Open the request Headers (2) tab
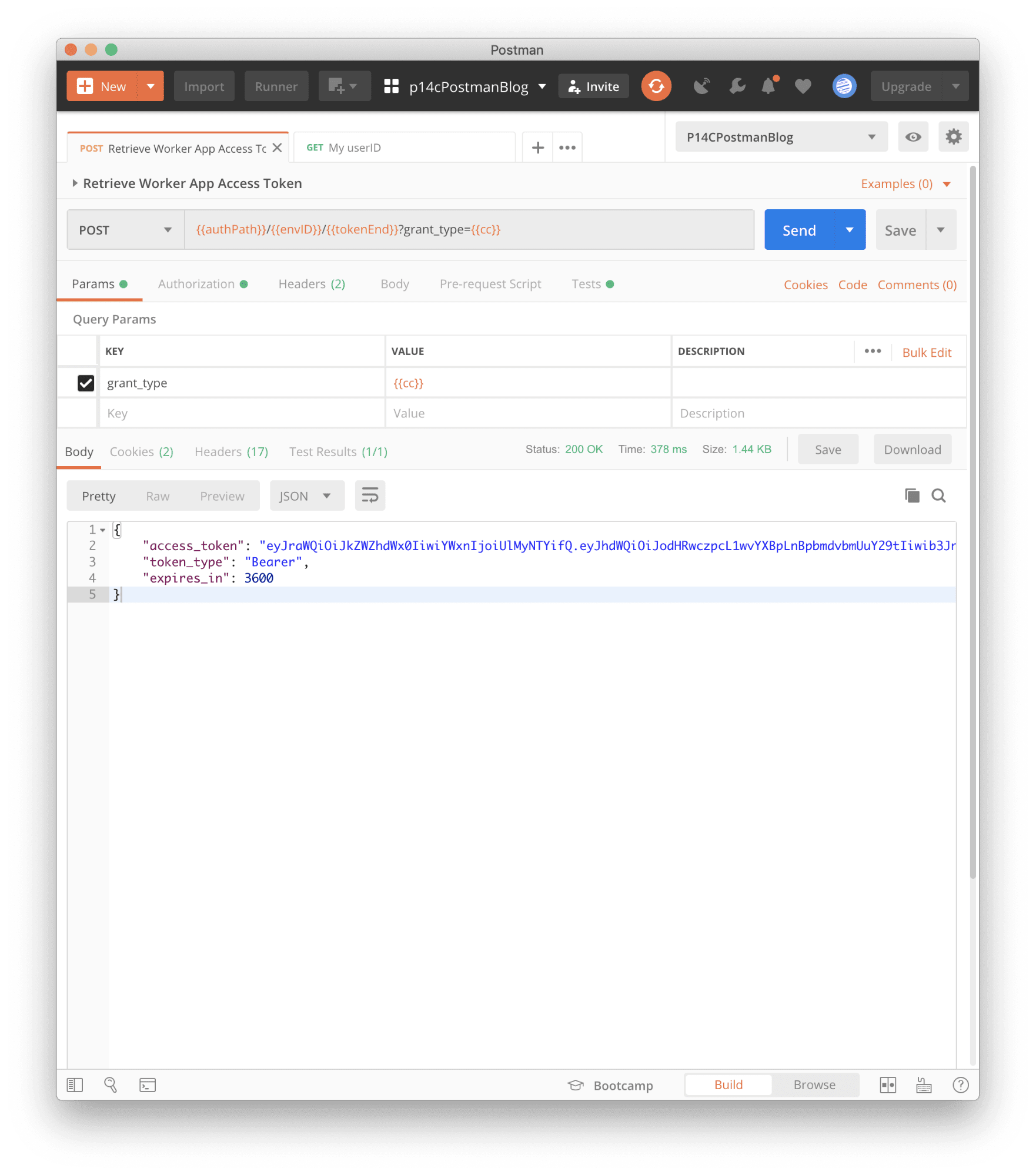This screenshot has height=1175, width=1036. click(312, 284)
